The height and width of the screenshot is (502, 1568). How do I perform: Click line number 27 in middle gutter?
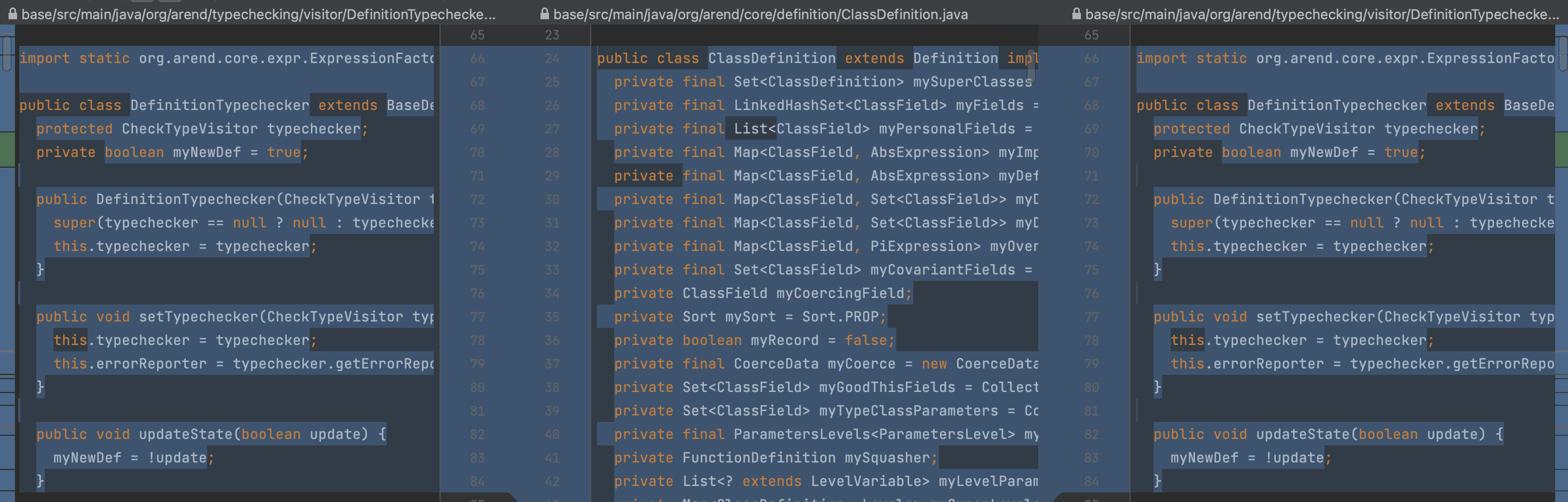(x=552, y=129)
